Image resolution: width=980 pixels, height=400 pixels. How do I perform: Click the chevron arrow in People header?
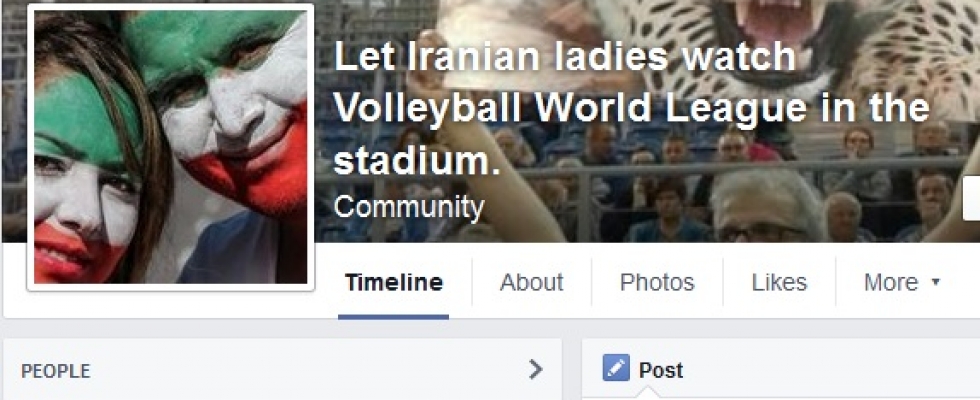[x=536, y=369]
